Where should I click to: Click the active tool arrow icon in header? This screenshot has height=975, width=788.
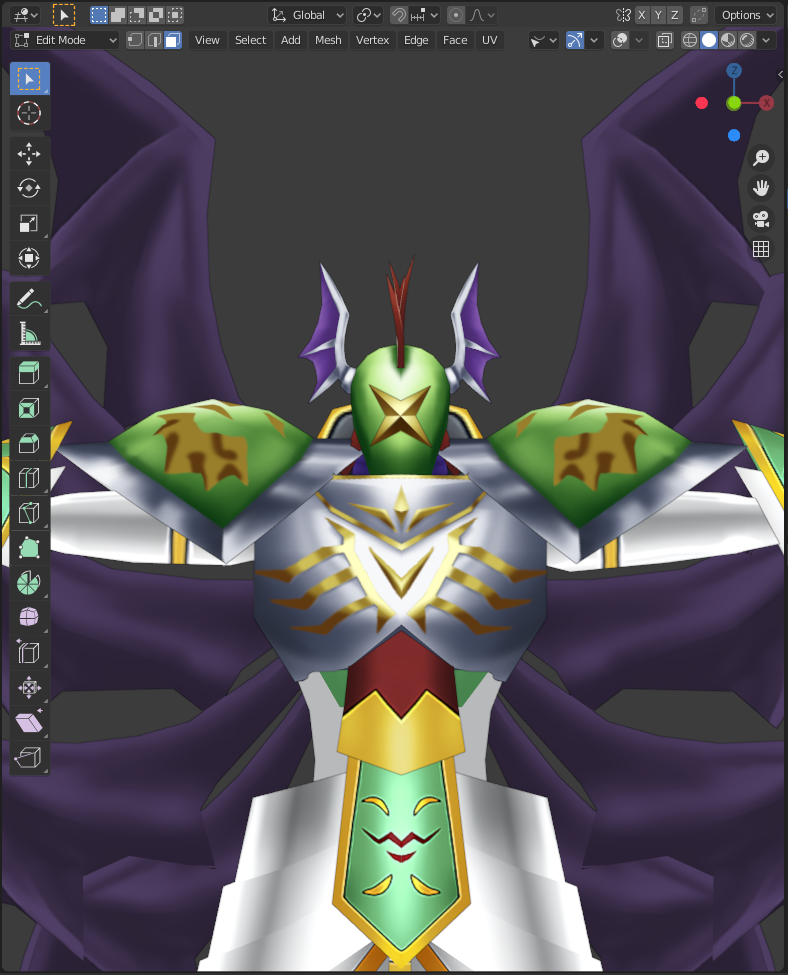pos(63,15)
